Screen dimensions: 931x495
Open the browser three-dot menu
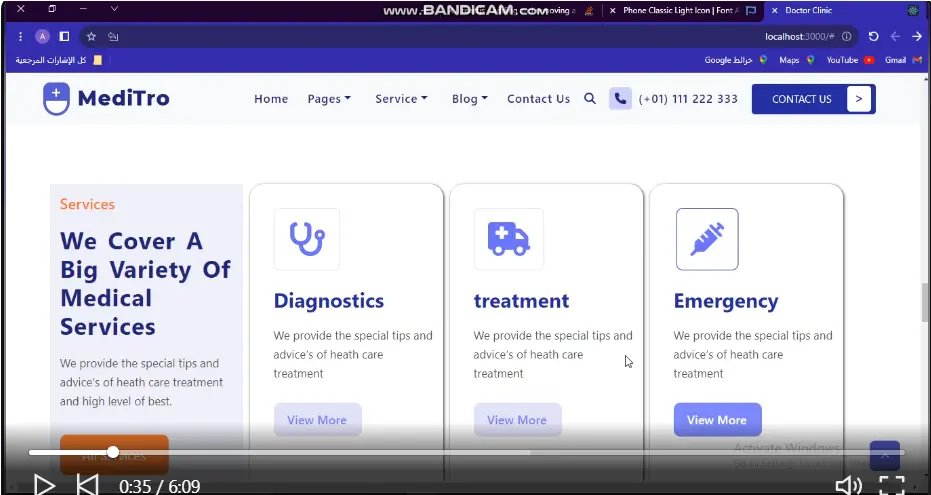click(20, 37)
